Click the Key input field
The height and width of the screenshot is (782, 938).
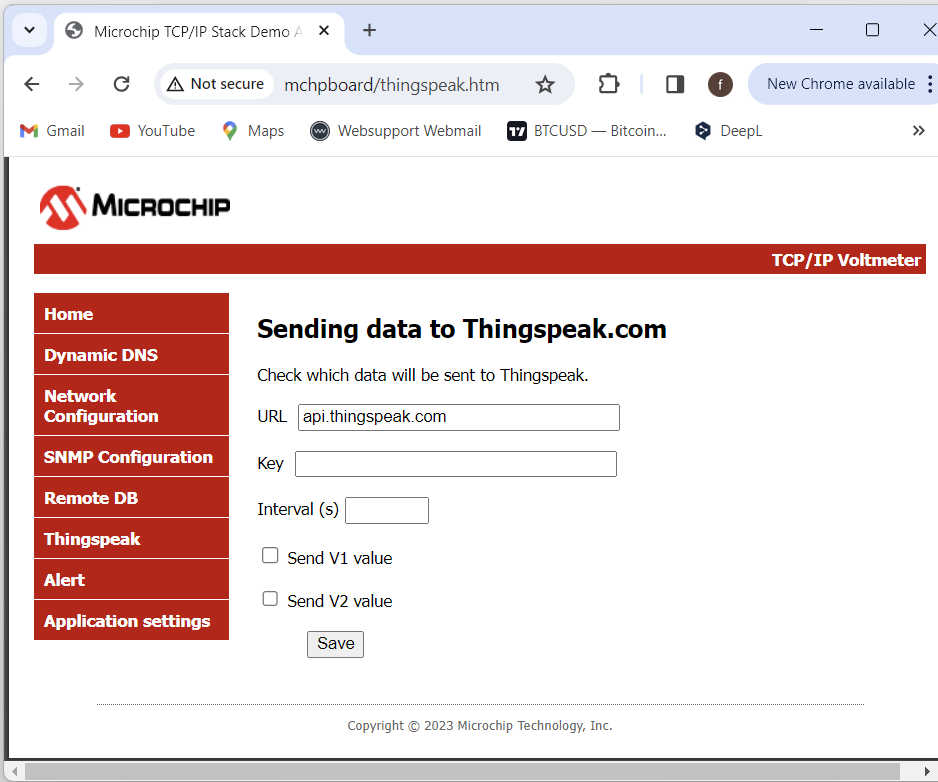tap(456, 464)
